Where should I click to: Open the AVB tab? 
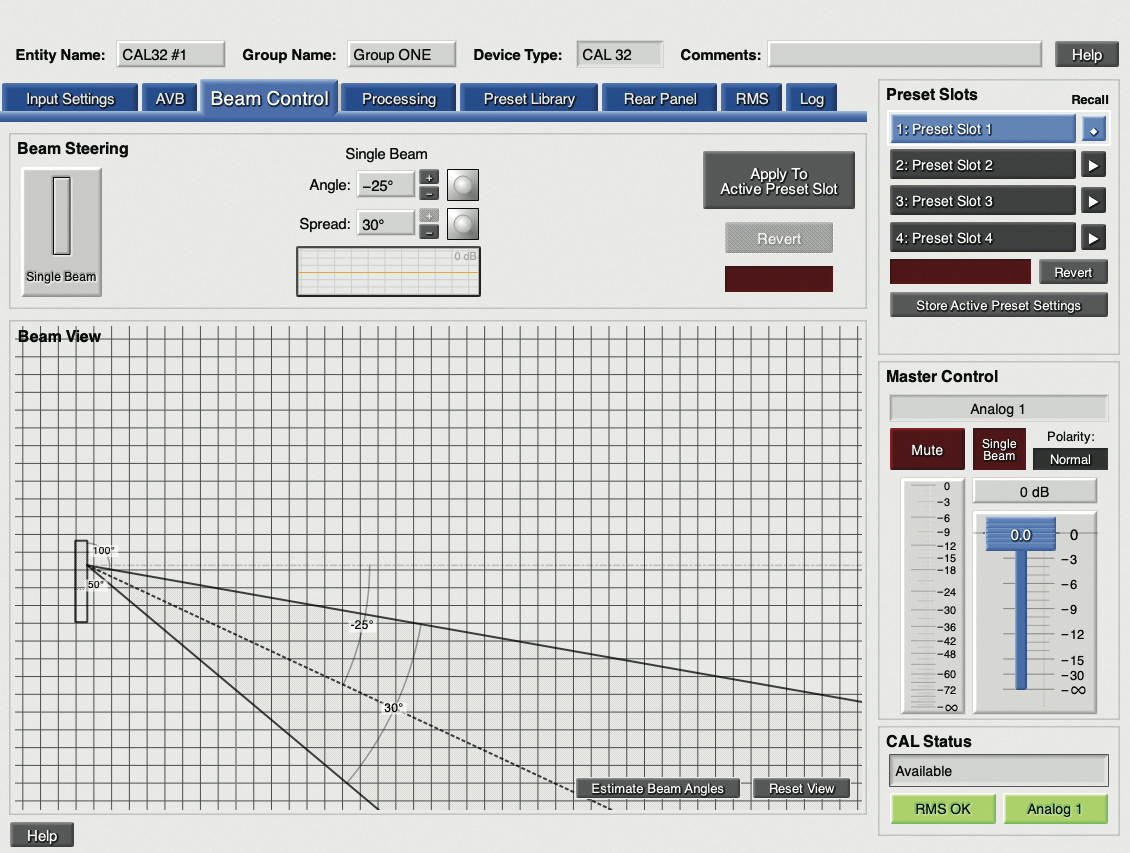(x=170, y=99)
